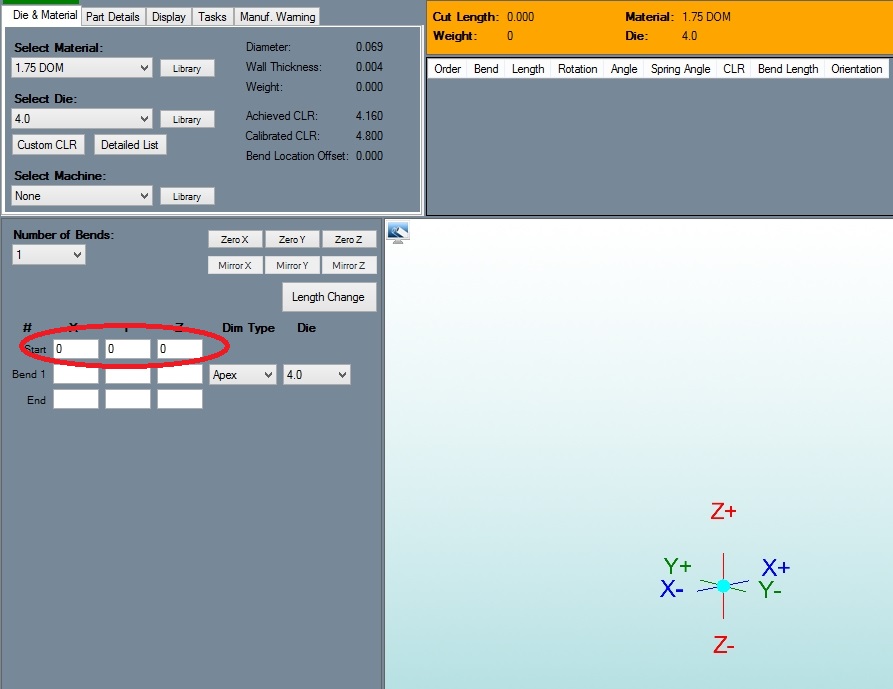Change the Number of Bends dropdown
Image resolution: width=893 pixels, height=689 pixels.
(x=49, y=255)
